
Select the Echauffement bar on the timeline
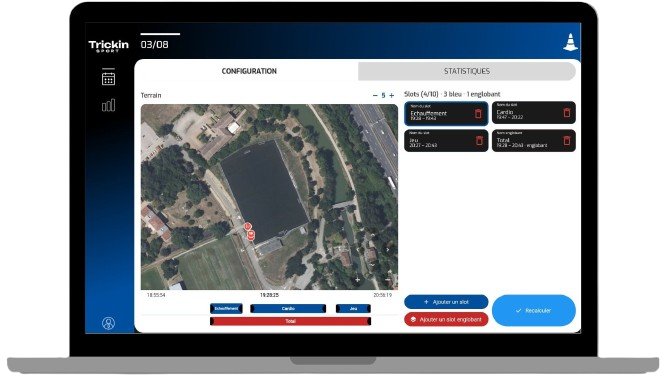point(226,308)
